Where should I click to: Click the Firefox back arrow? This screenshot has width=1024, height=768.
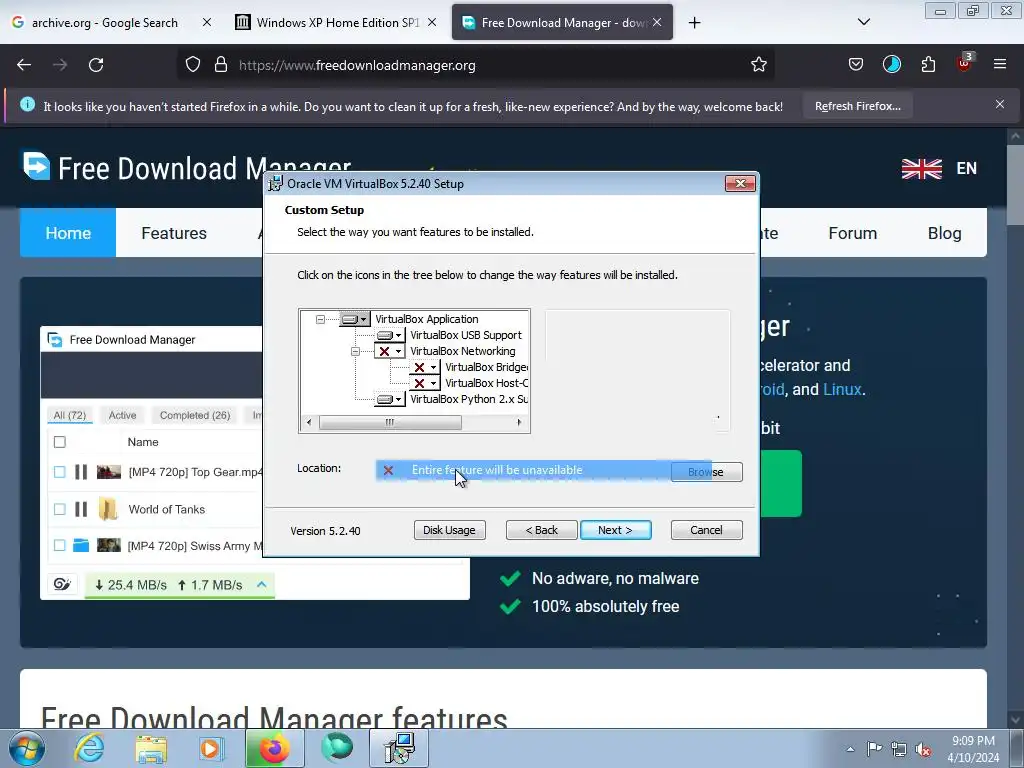point(24,65)
